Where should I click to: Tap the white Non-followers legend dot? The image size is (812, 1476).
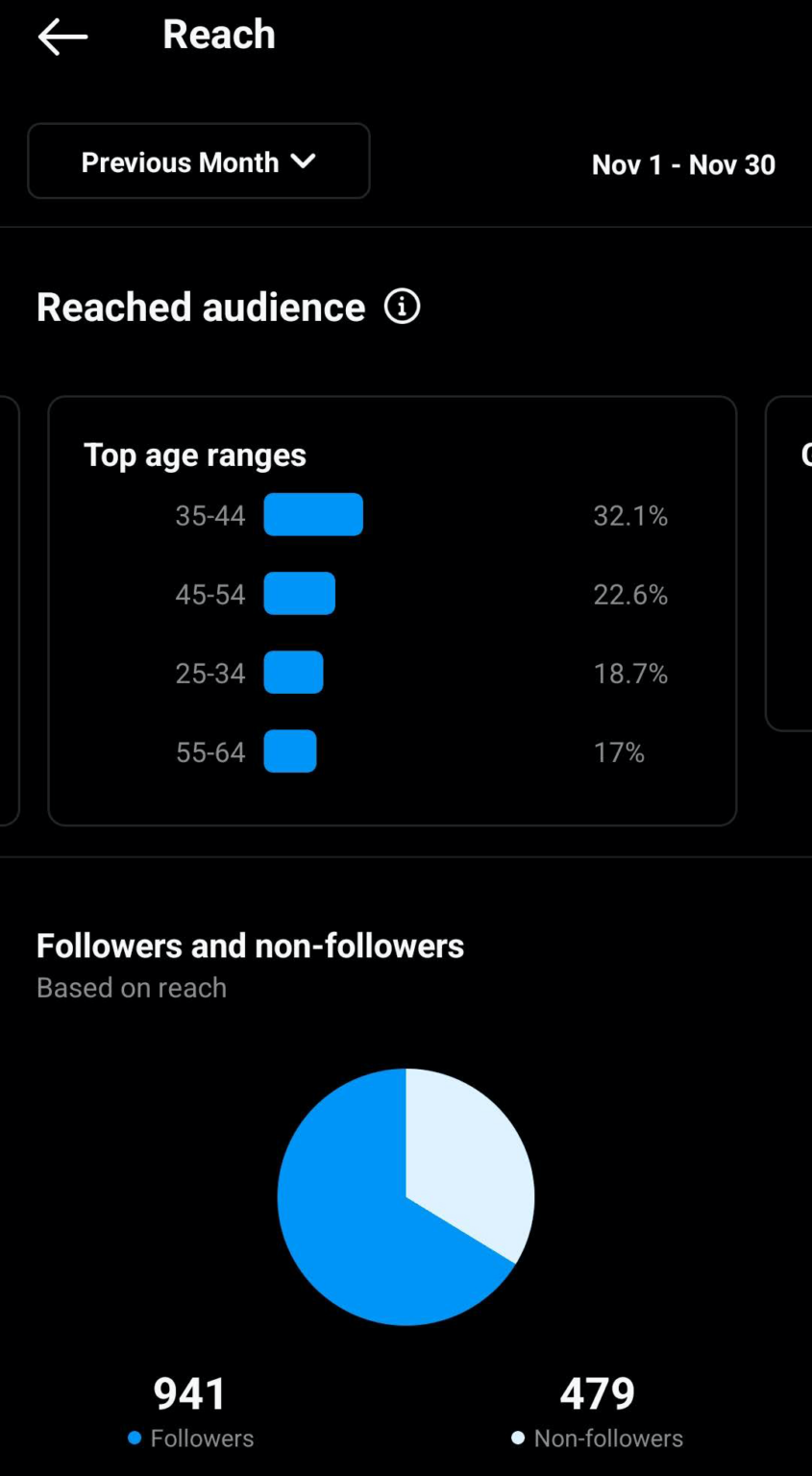[x=518, y=1438]
